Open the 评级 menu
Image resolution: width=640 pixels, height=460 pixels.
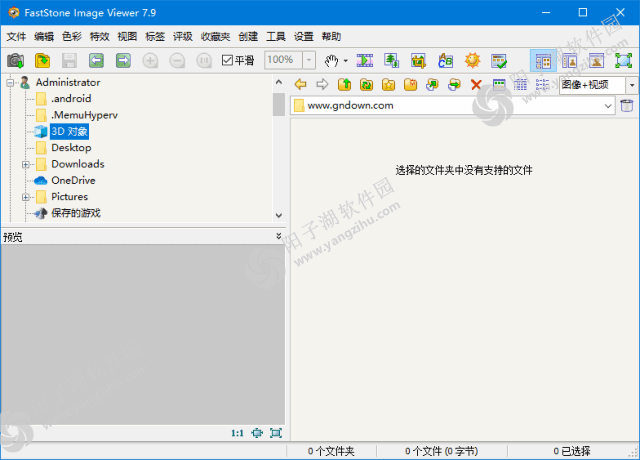(183, 37)
